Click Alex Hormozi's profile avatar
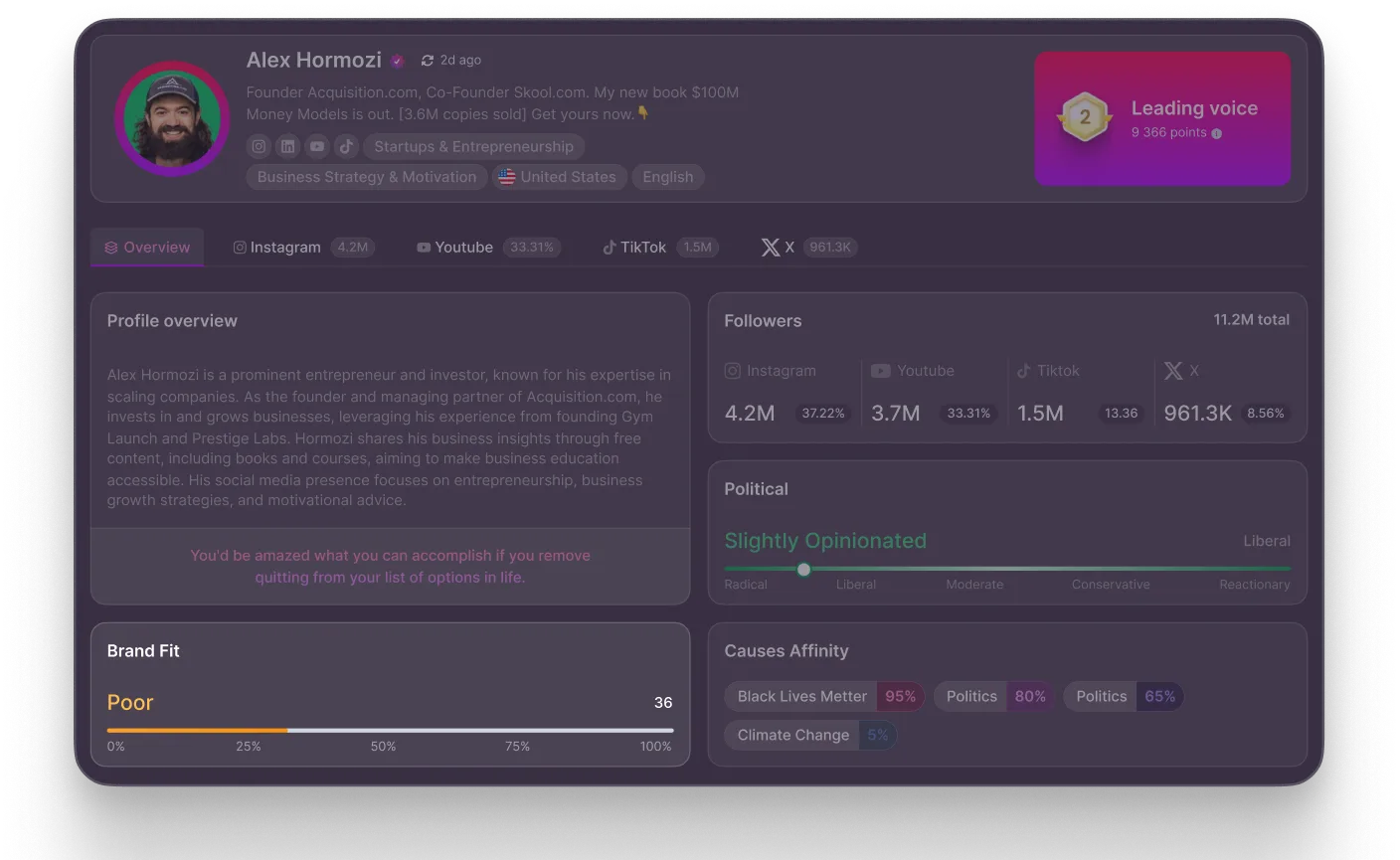1400x860 pixels. click(172, 118)
